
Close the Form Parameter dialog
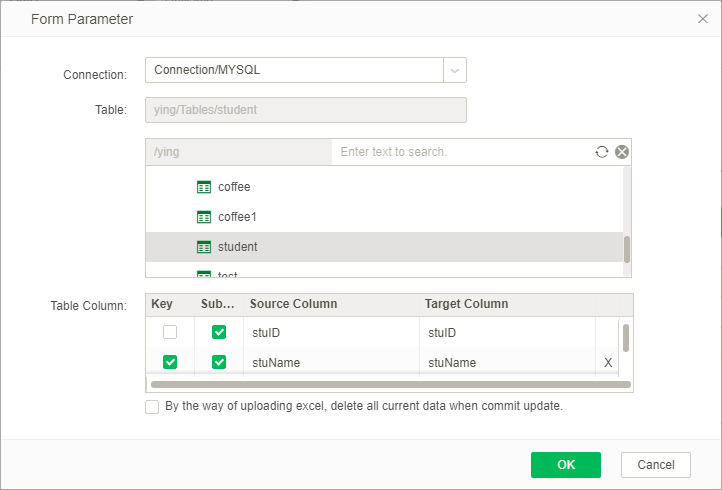(702, 19)
